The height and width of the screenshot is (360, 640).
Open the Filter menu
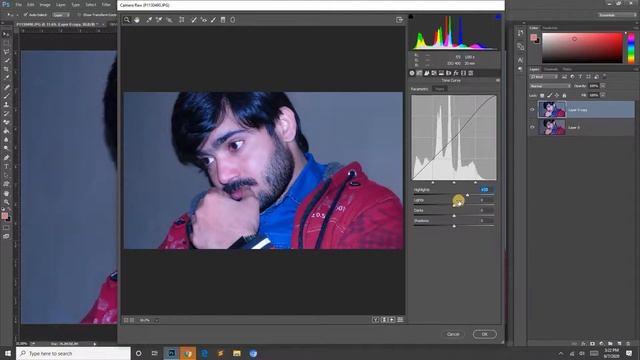106,5
